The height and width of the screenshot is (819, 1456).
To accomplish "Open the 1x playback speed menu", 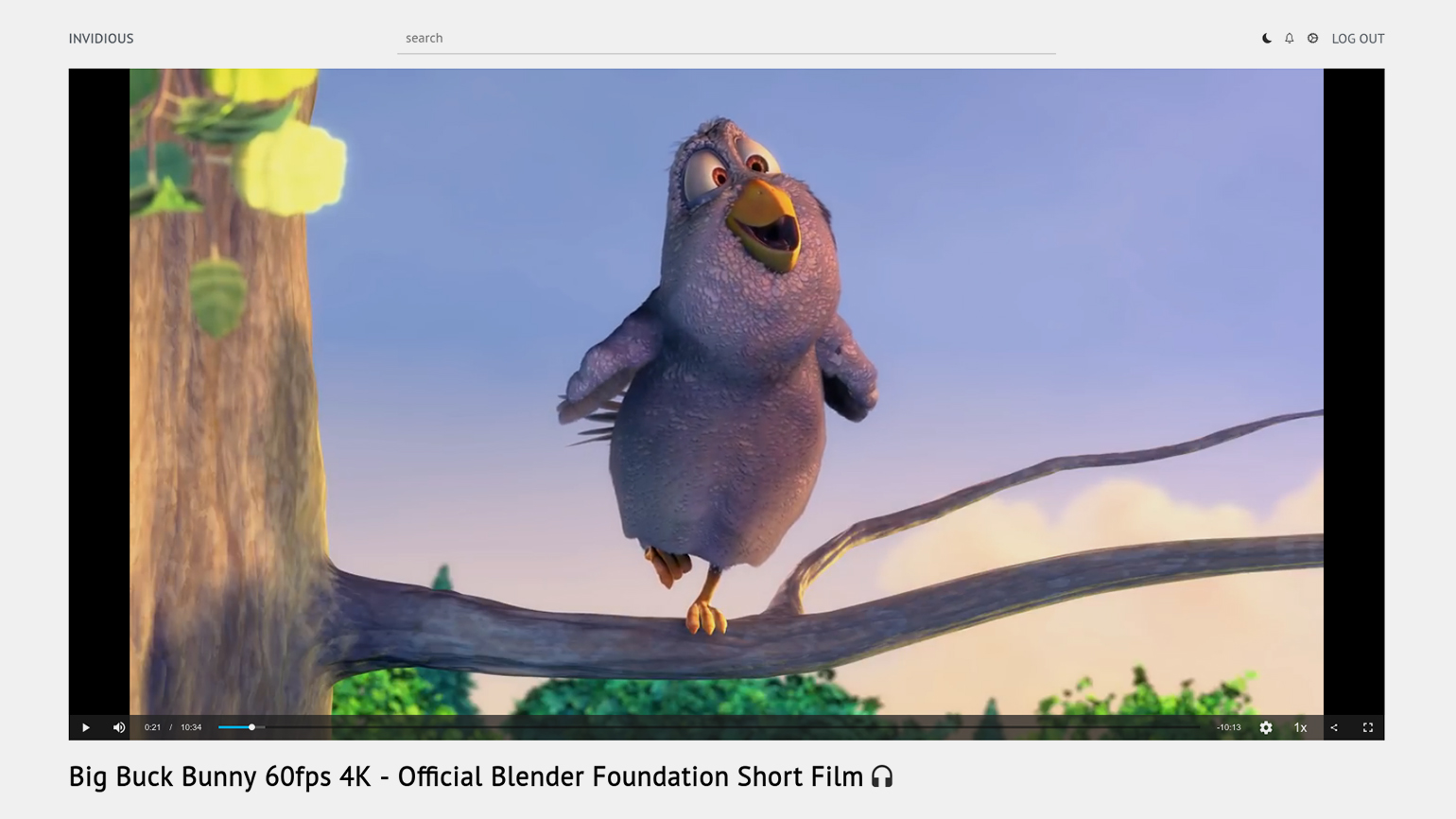I will 1300,727.
